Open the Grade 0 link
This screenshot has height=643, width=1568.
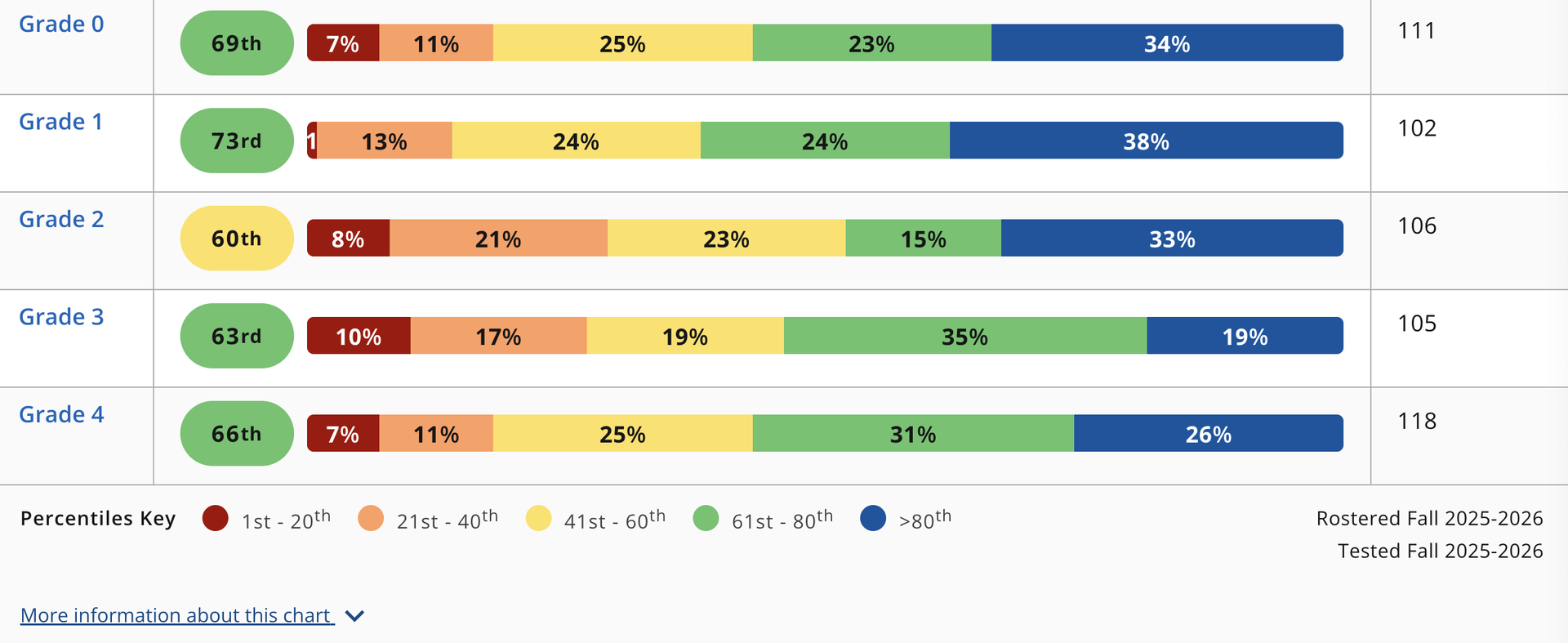click(x=61, y=25)
